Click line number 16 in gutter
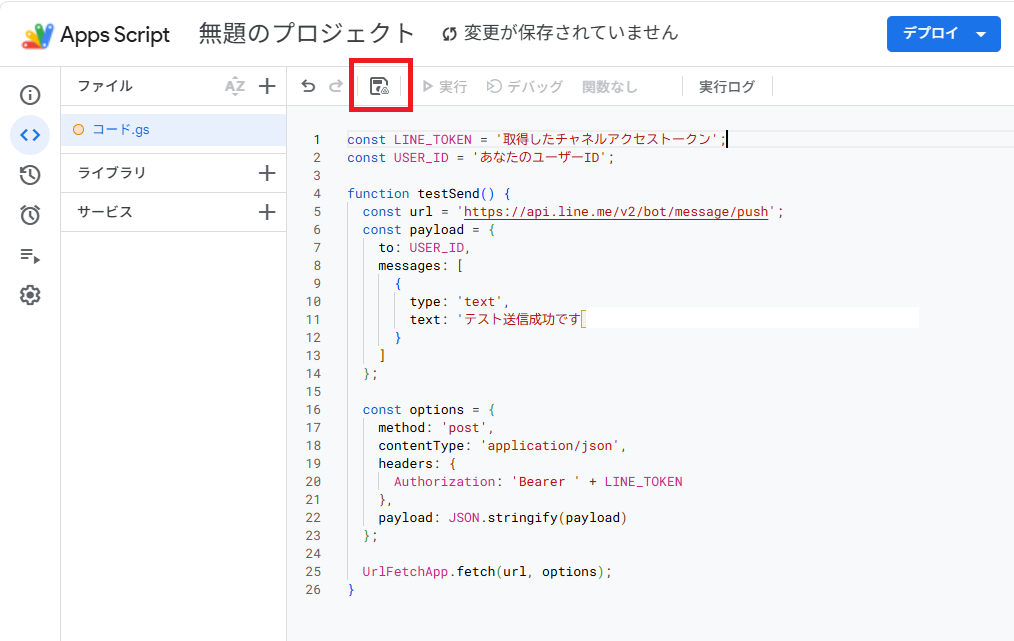 point(313,409)
